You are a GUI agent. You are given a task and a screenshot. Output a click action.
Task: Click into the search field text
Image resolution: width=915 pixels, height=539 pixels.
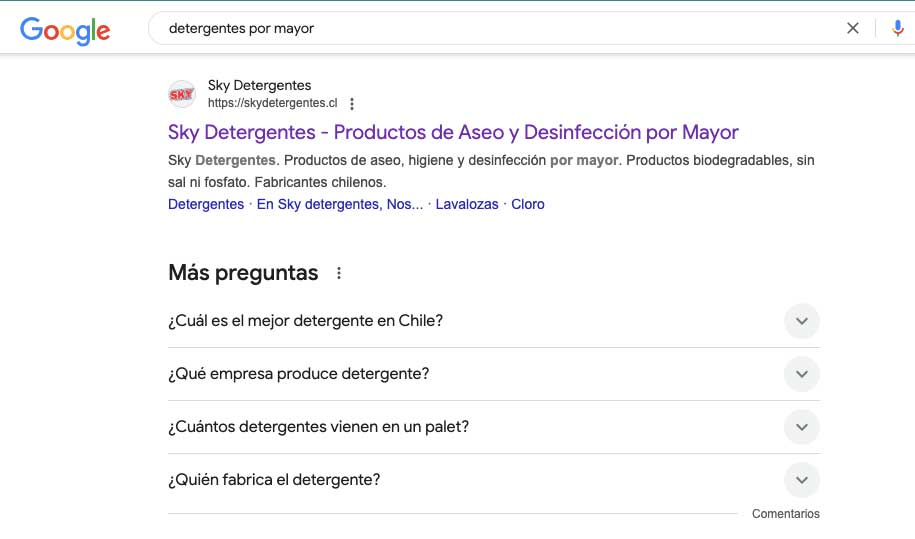pyautogui.click(x=241, y=28)
